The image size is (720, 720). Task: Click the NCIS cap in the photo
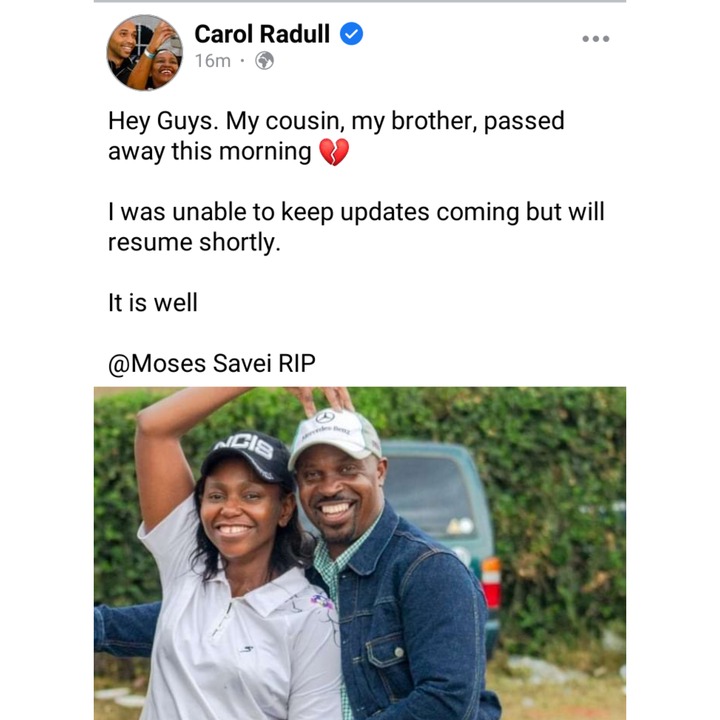[246, 456]
